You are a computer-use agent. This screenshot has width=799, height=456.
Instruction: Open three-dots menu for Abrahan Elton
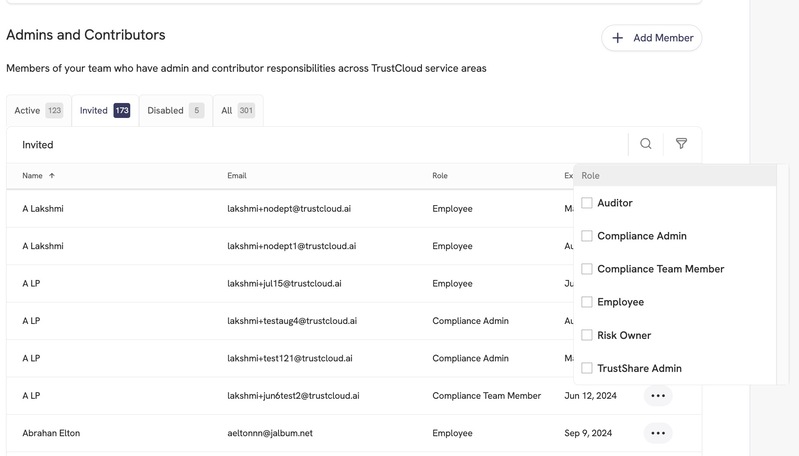[x=658, y=433]
